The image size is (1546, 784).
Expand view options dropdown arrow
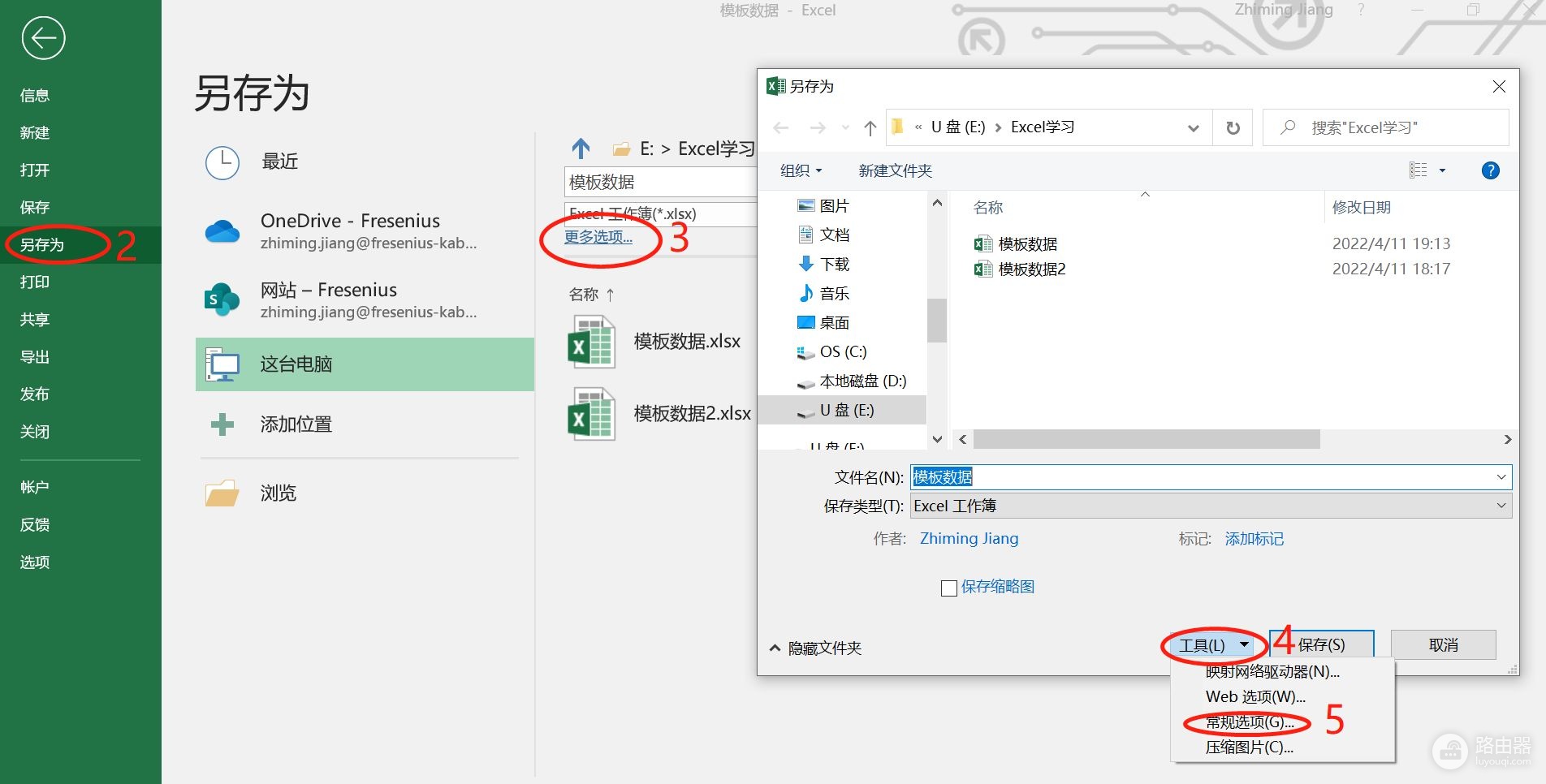[1442, 170]
